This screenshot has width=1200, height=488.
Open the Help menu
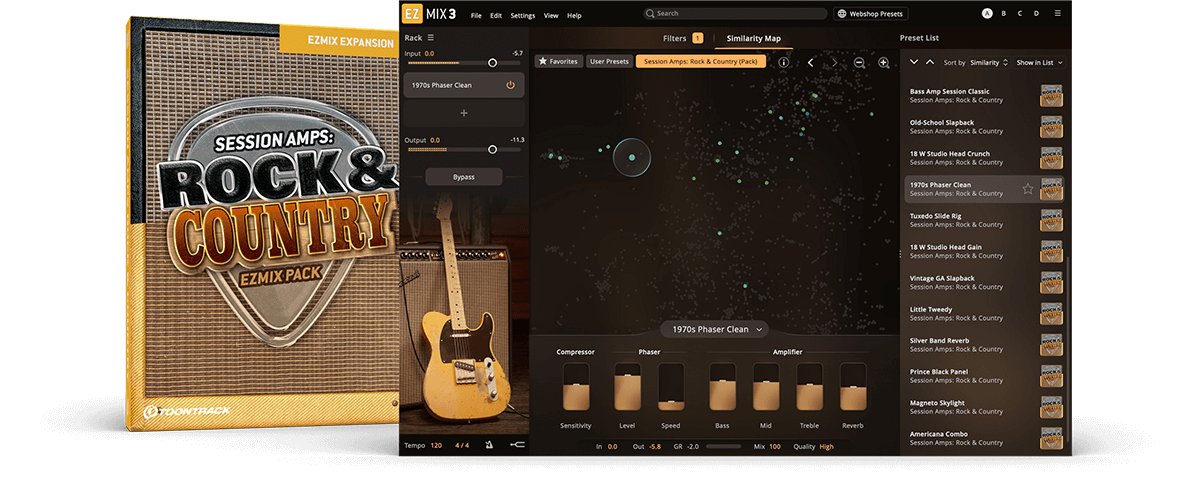pos(574,15)
